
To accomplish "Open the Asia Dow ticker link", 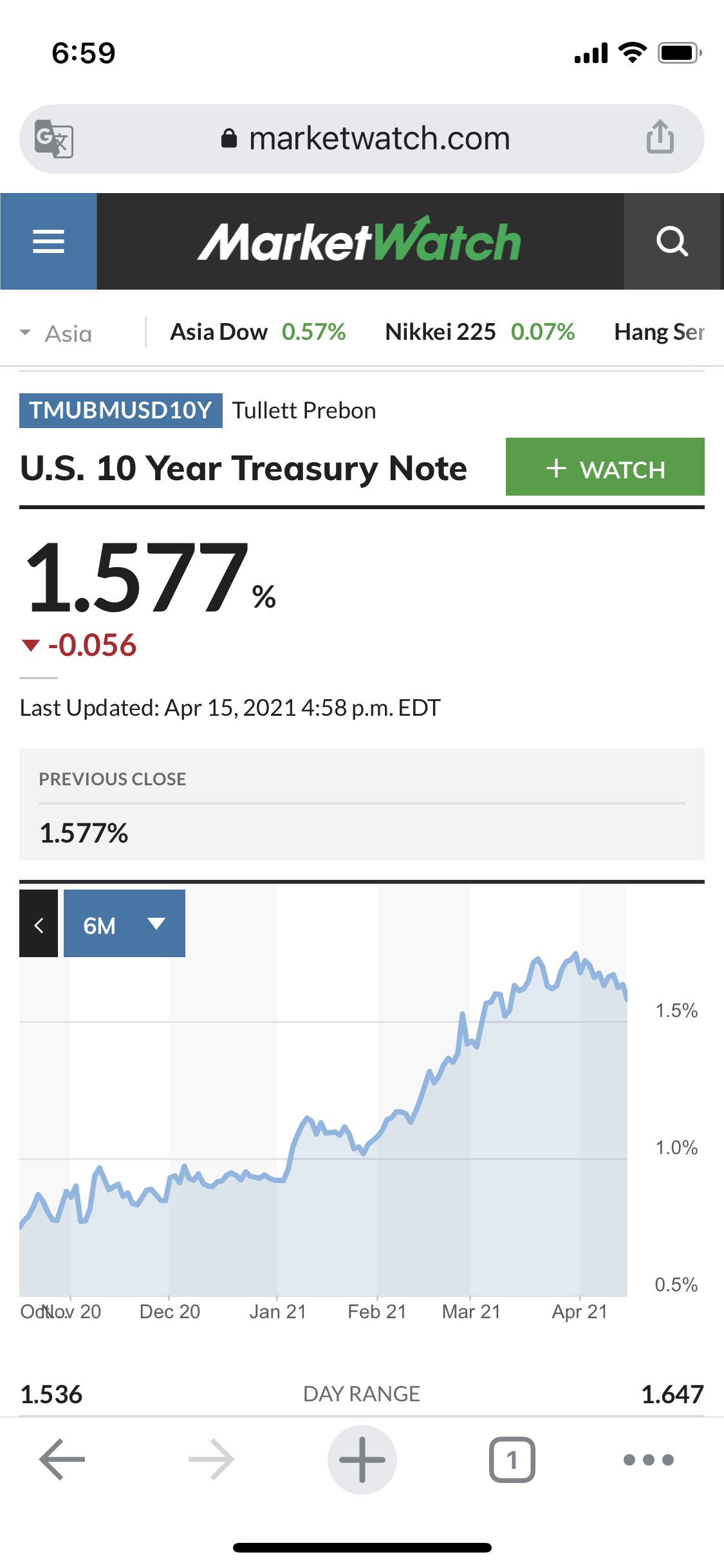I will tap(257, 332).
